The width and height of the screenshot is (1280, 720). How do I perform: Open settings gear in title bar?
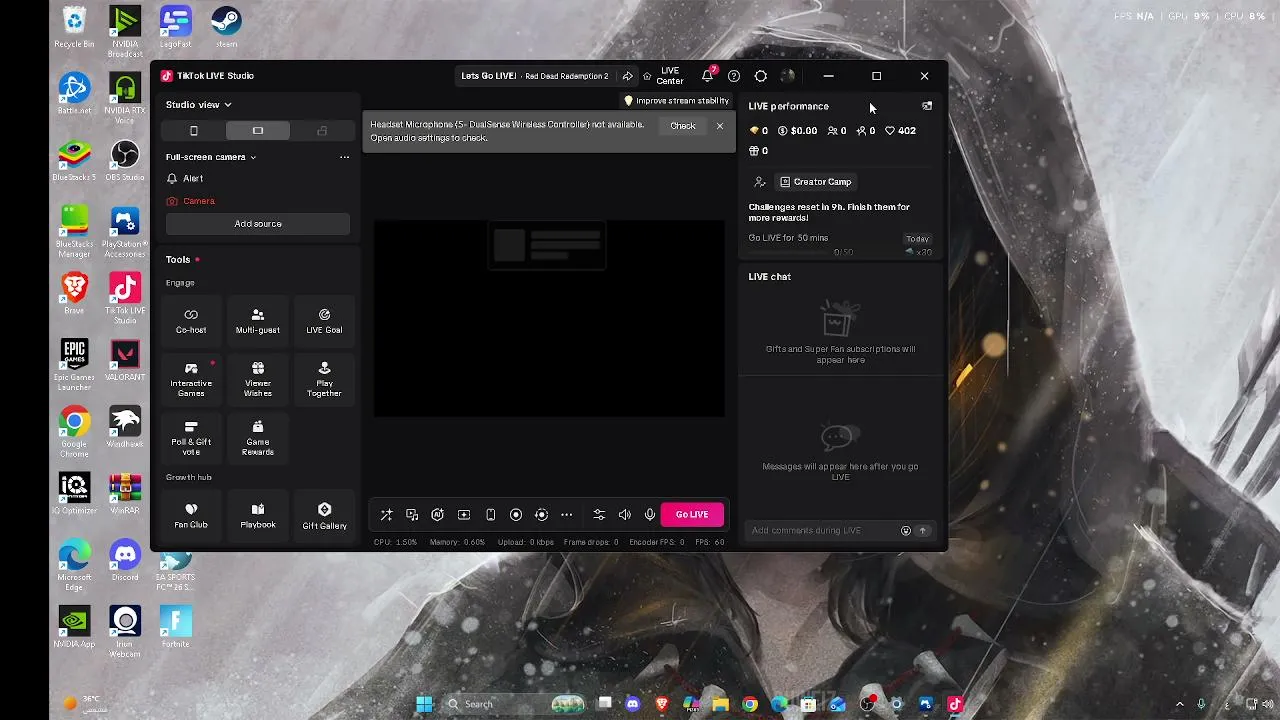coord(761,76)
